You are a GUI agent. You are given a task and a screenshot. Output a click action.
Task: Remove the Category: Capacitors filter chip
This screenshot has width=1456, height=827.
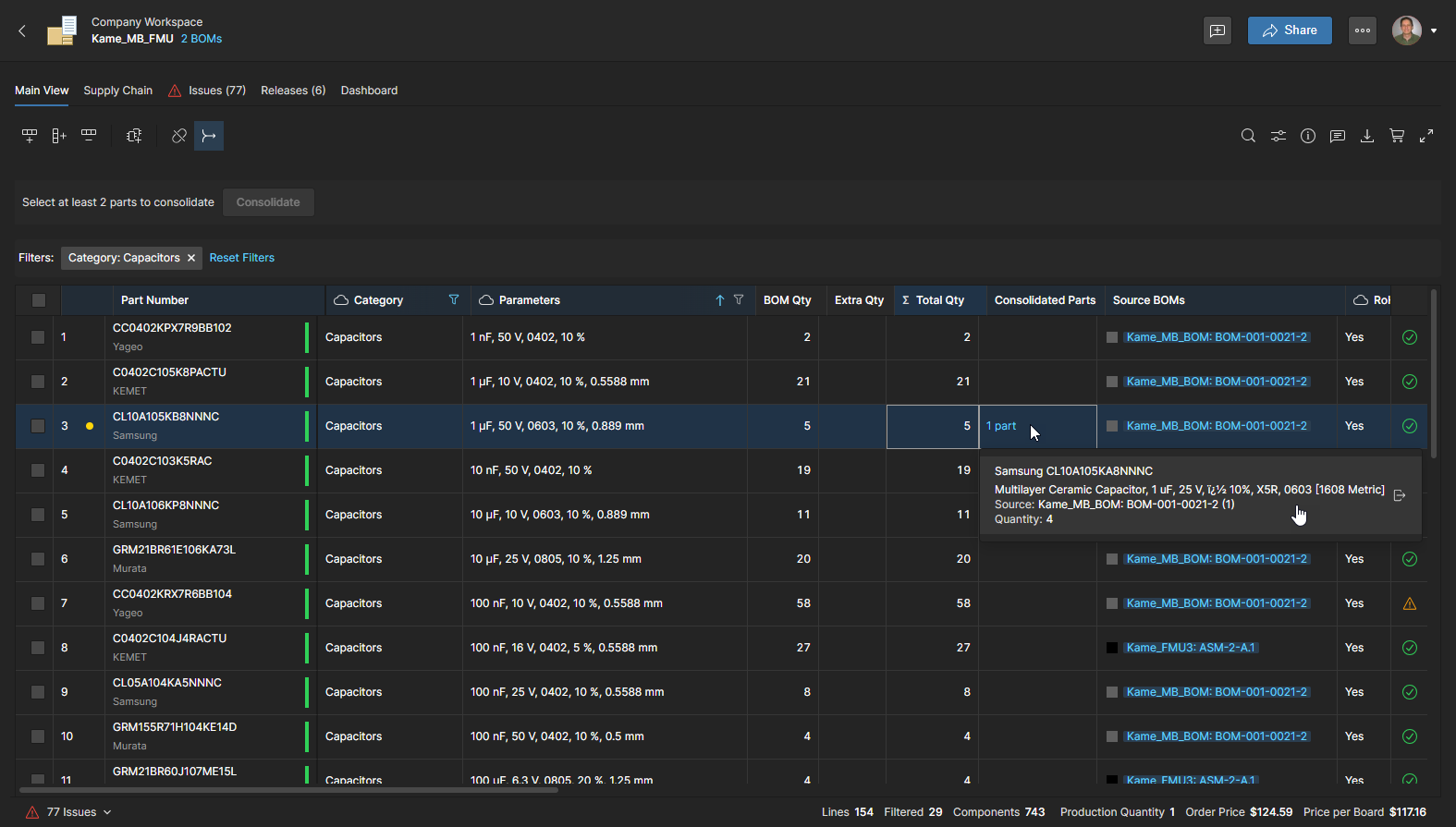click(191, 258)
